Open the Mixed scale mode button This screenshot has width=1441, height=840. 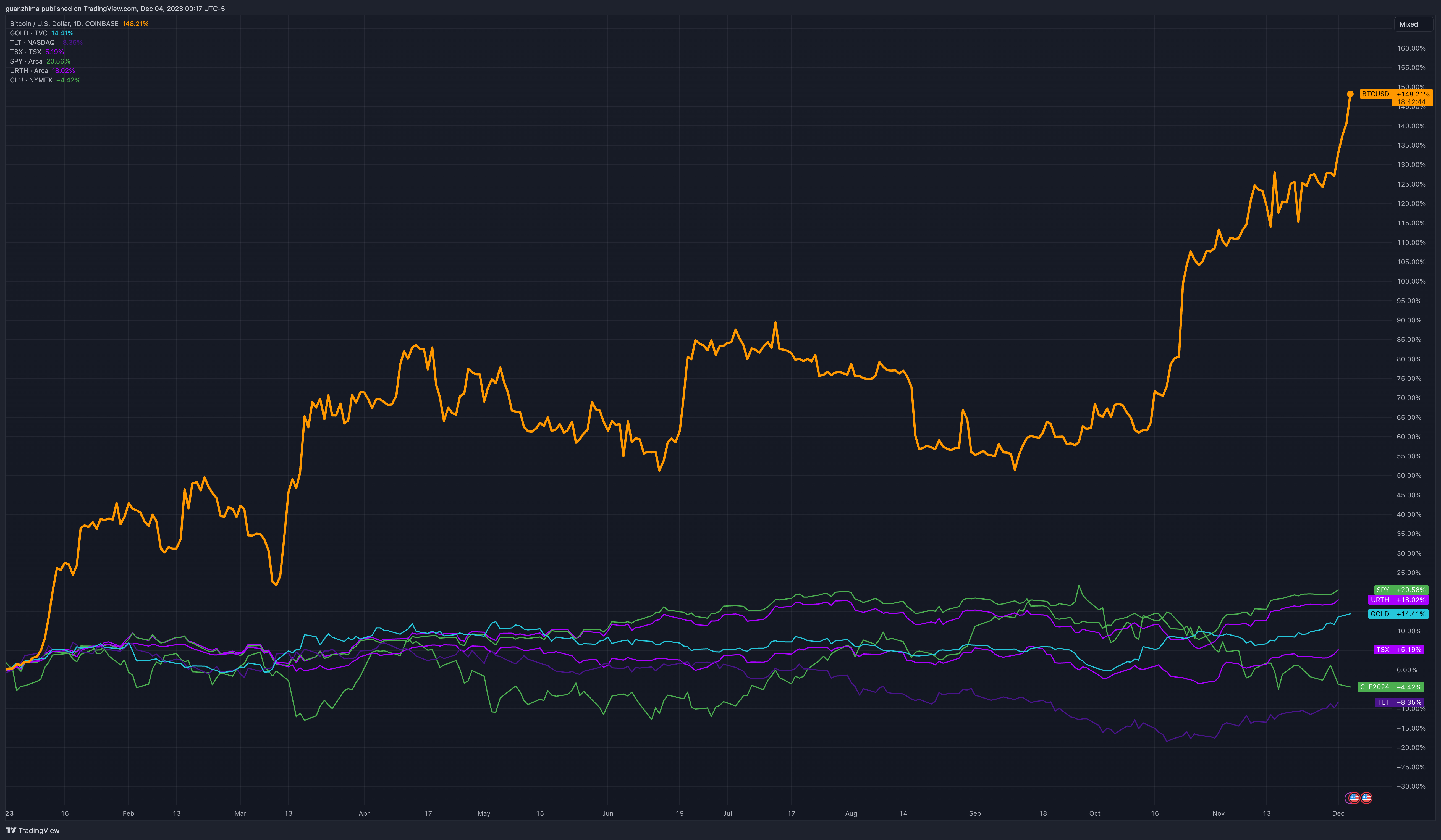(x=1413, y=24)
